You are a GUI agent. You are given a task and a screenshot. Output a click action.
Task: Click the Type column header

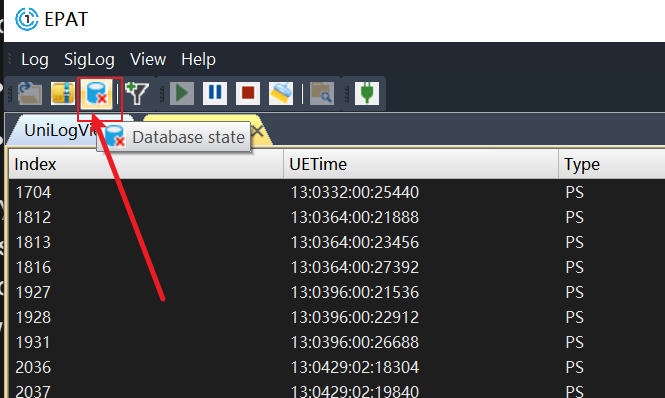[x=612, y=164]
